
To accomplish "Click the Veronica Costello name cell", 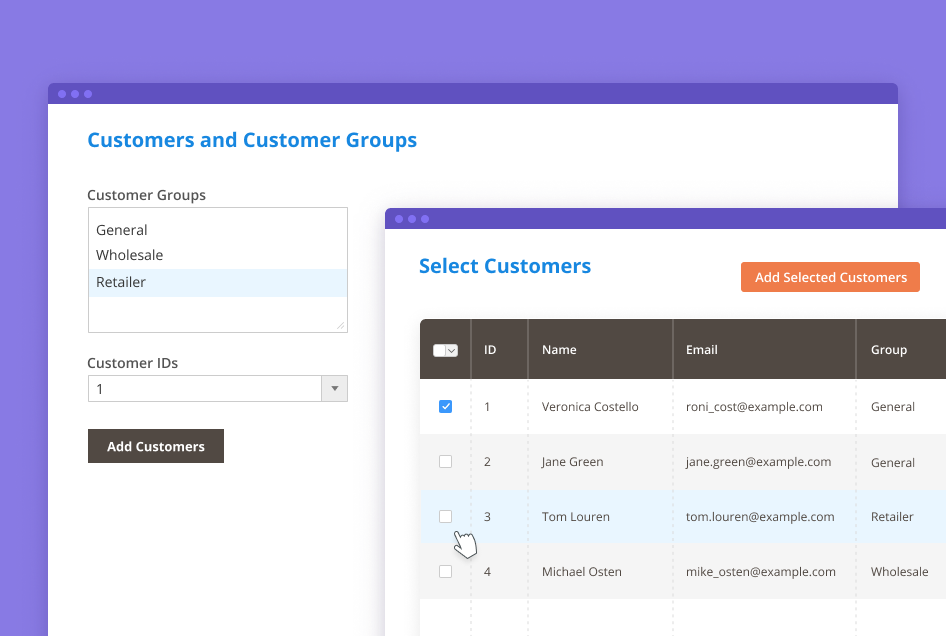I will (x=589, y=407).
